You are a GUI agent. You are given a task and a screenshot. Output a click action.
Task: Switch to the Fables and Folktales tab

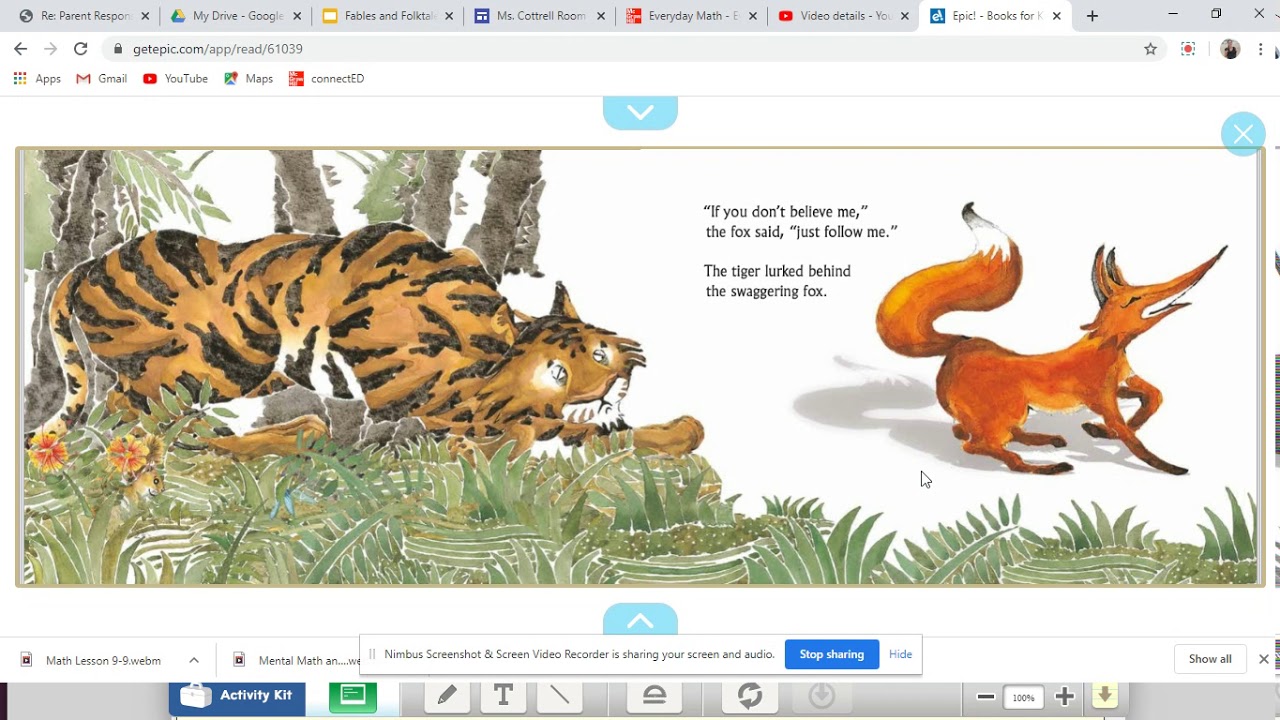tap(386, 16)
